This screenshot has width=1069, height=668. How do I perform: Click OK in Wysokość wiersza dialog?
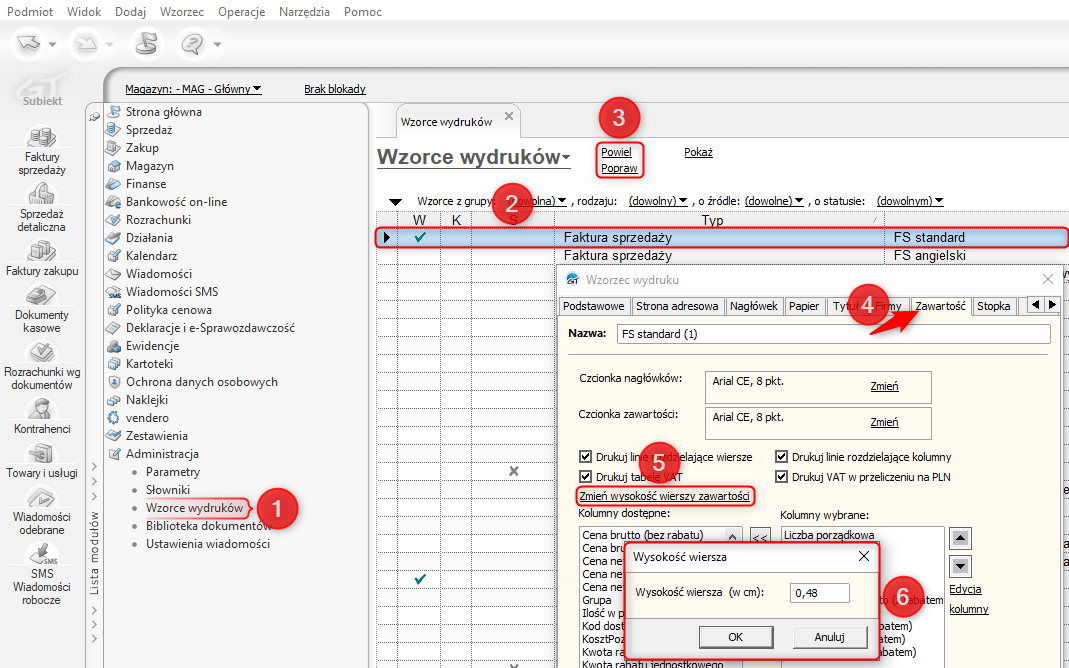736,637
